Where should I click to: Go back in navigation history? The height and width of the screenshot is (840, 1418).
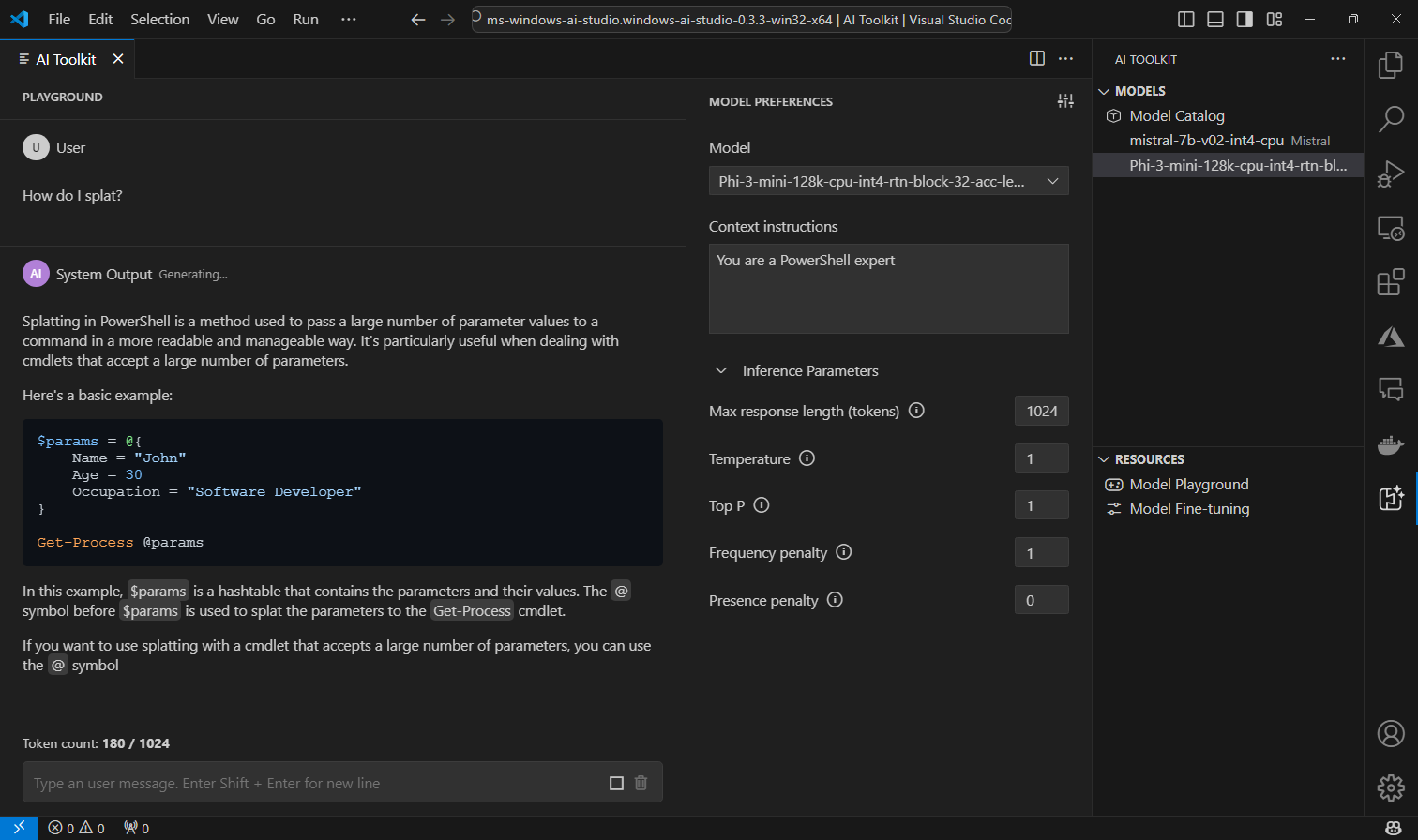coord(418,20)
